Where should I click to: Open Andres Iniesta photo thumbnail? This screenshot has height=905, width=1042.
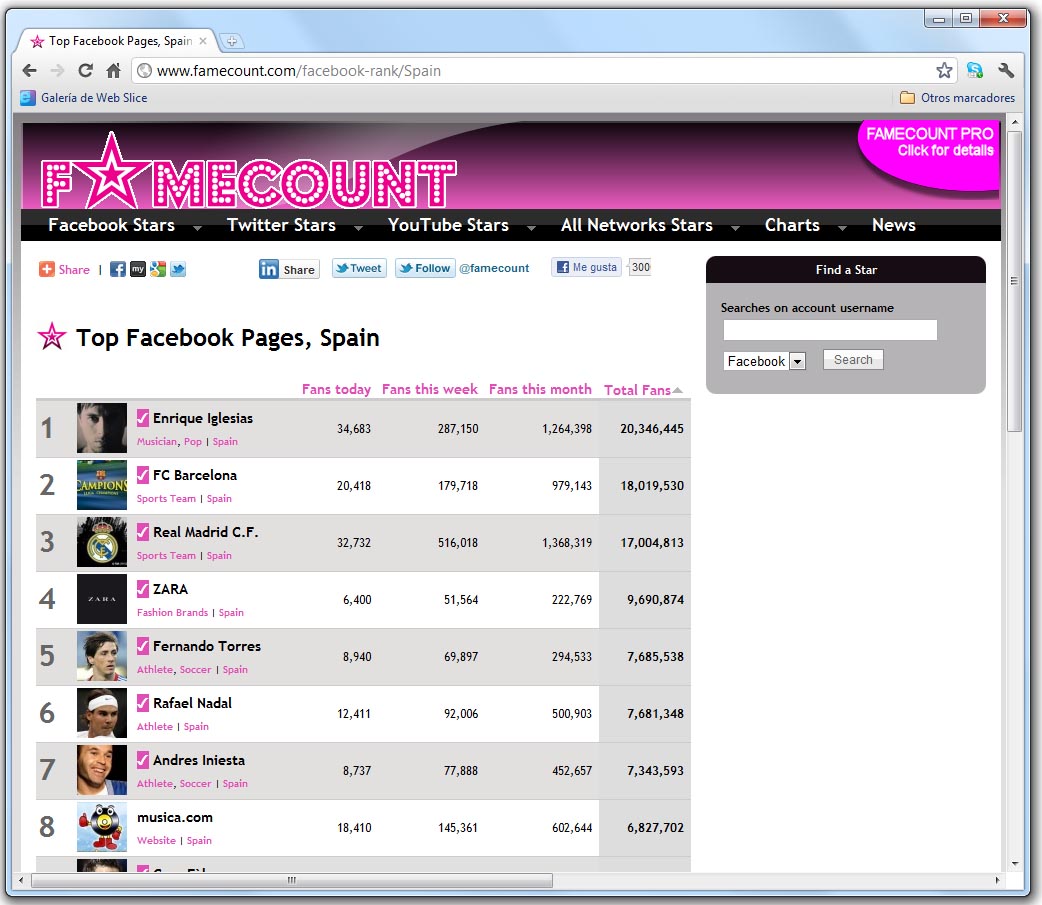102,770
